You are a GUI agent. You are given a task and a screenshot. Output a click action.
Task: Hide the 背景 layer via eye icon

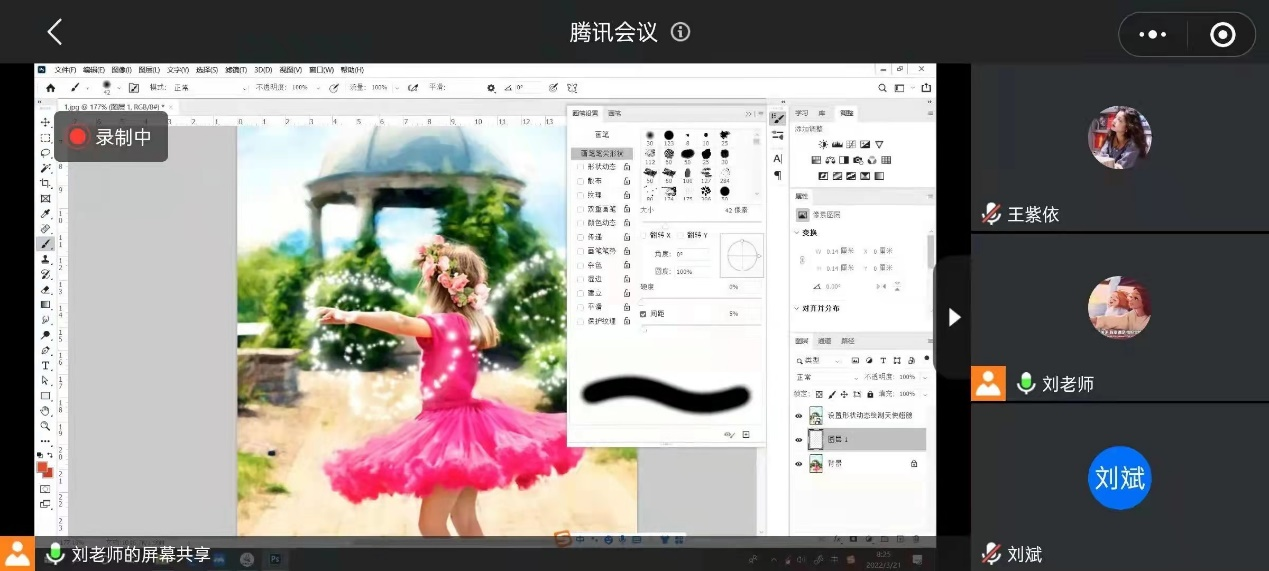click(799, 464)
